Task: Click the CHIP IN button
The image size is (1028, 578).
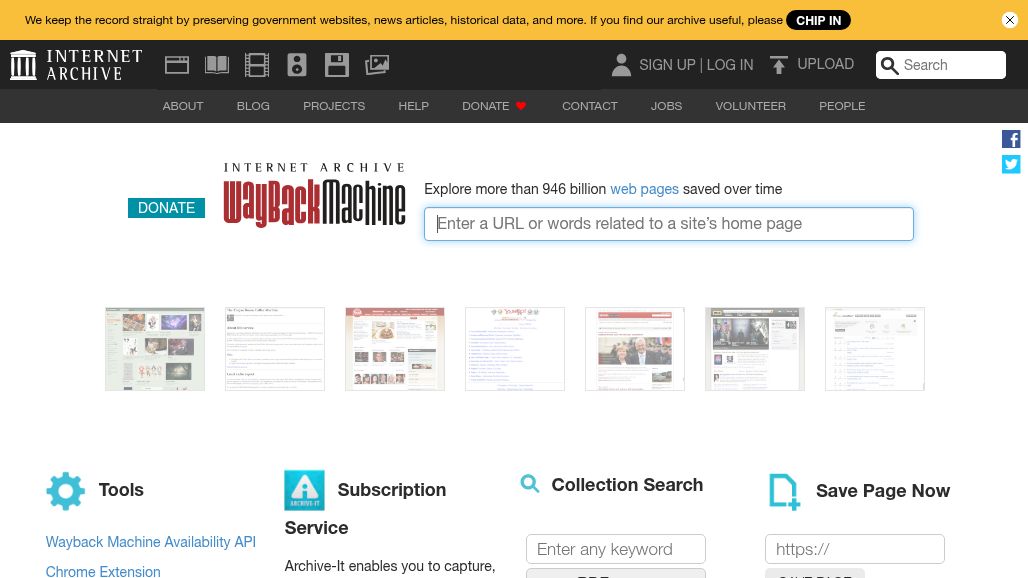Action: click(818, 20)
